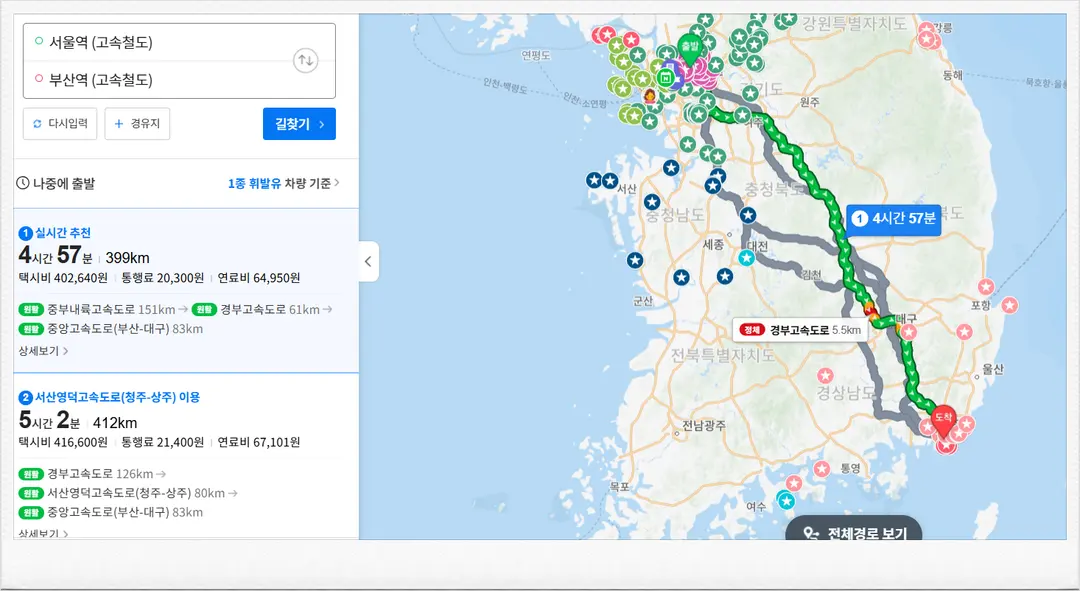Image resolution: width=1080 pixels, height=591 pixels.
Task: Click the navy star marker above 군산
Action: (635, 260)
